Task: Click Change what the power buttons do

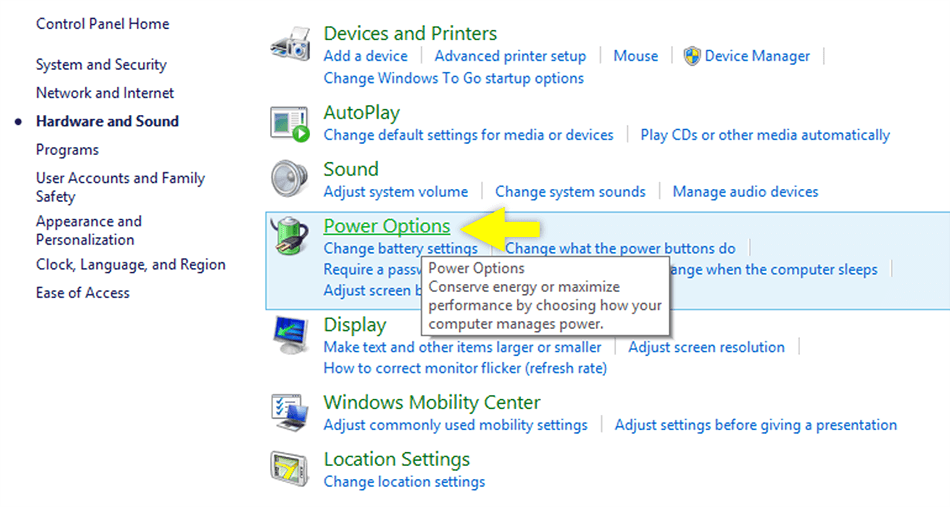Action: pos(620,248)
